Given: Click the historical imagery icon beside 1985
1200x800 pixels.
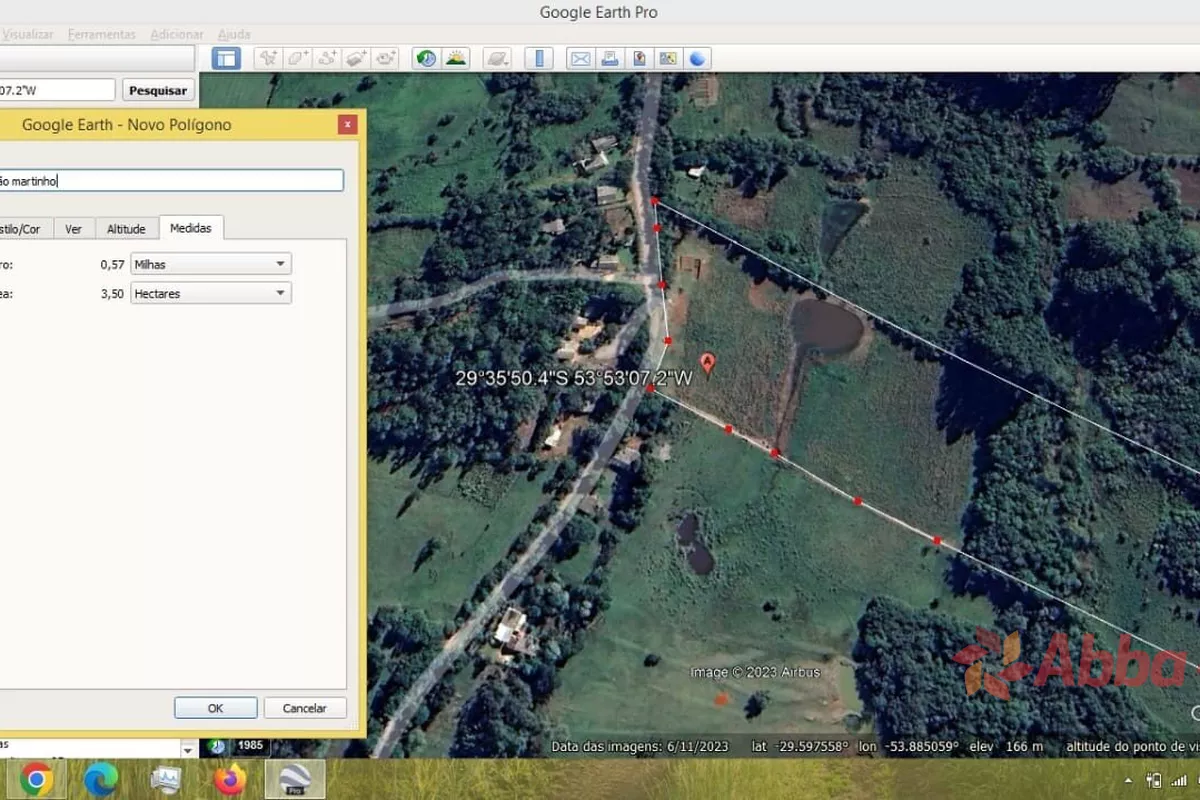Looking at the screenshot, I should (216, 746).
